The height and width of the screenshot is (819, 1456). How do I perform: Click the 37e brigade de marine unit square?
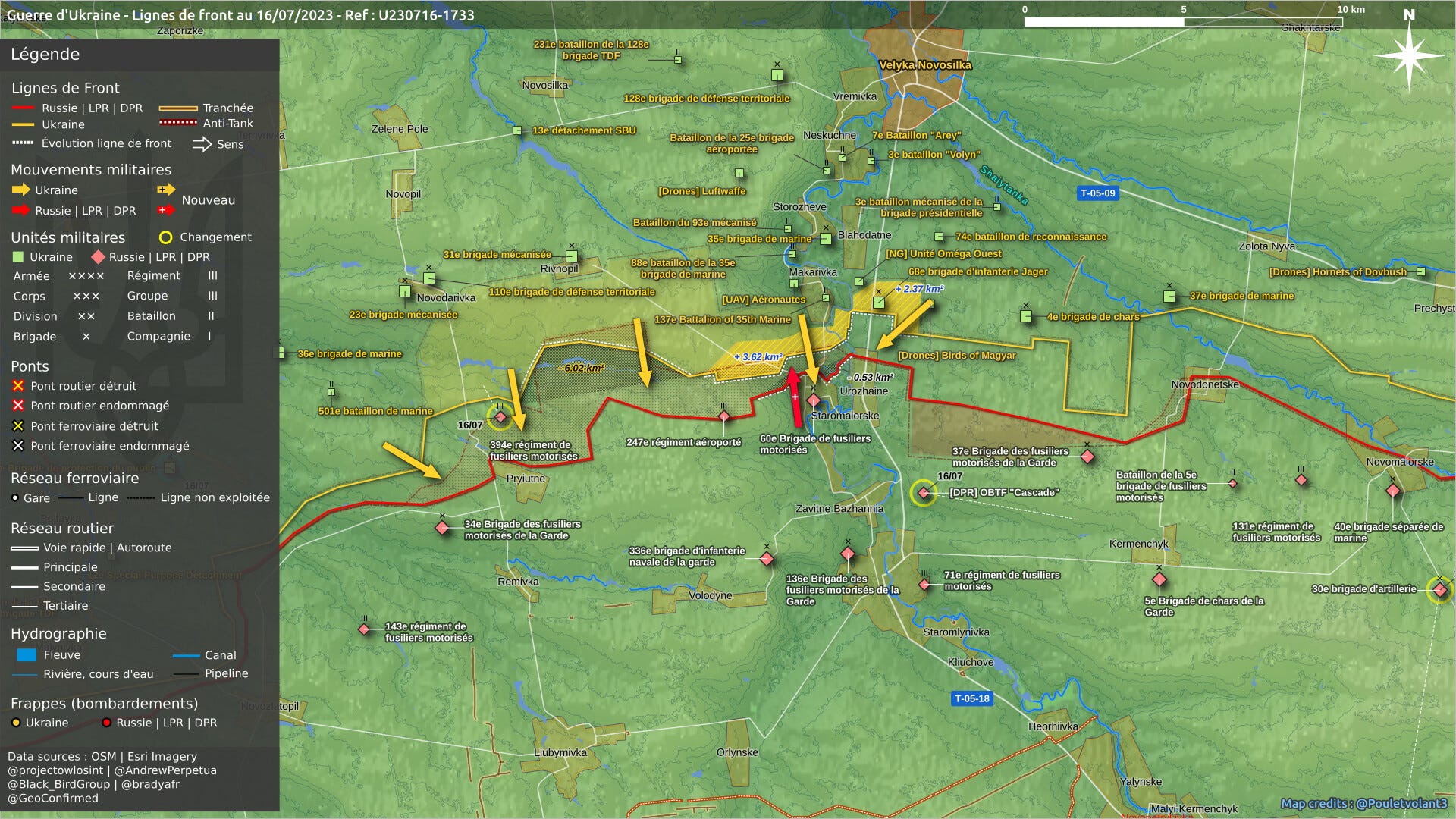click(x=1169, y=296)
